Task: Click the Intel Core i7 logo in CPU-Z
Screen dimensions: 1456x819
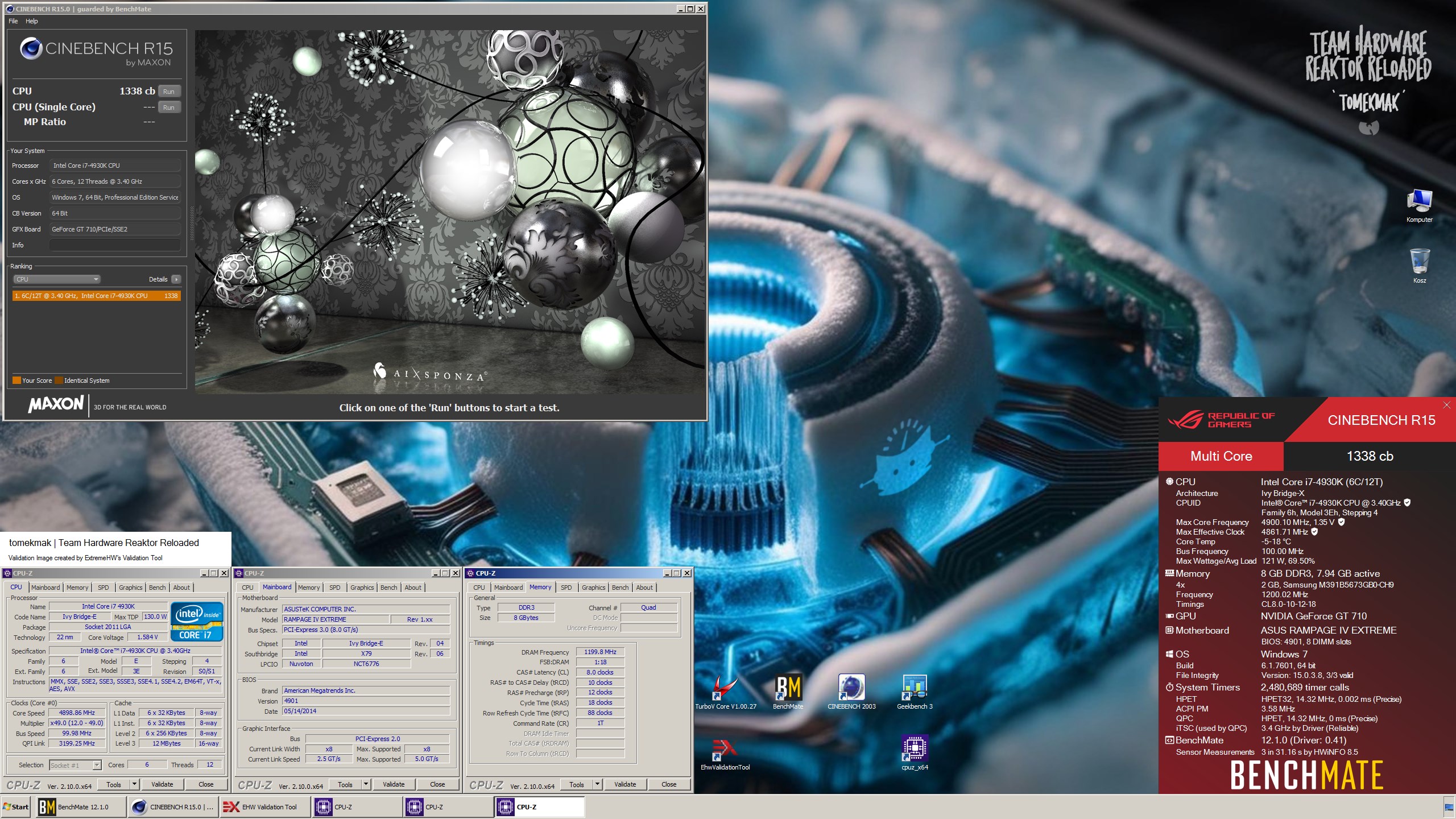Action: [197, 621]
